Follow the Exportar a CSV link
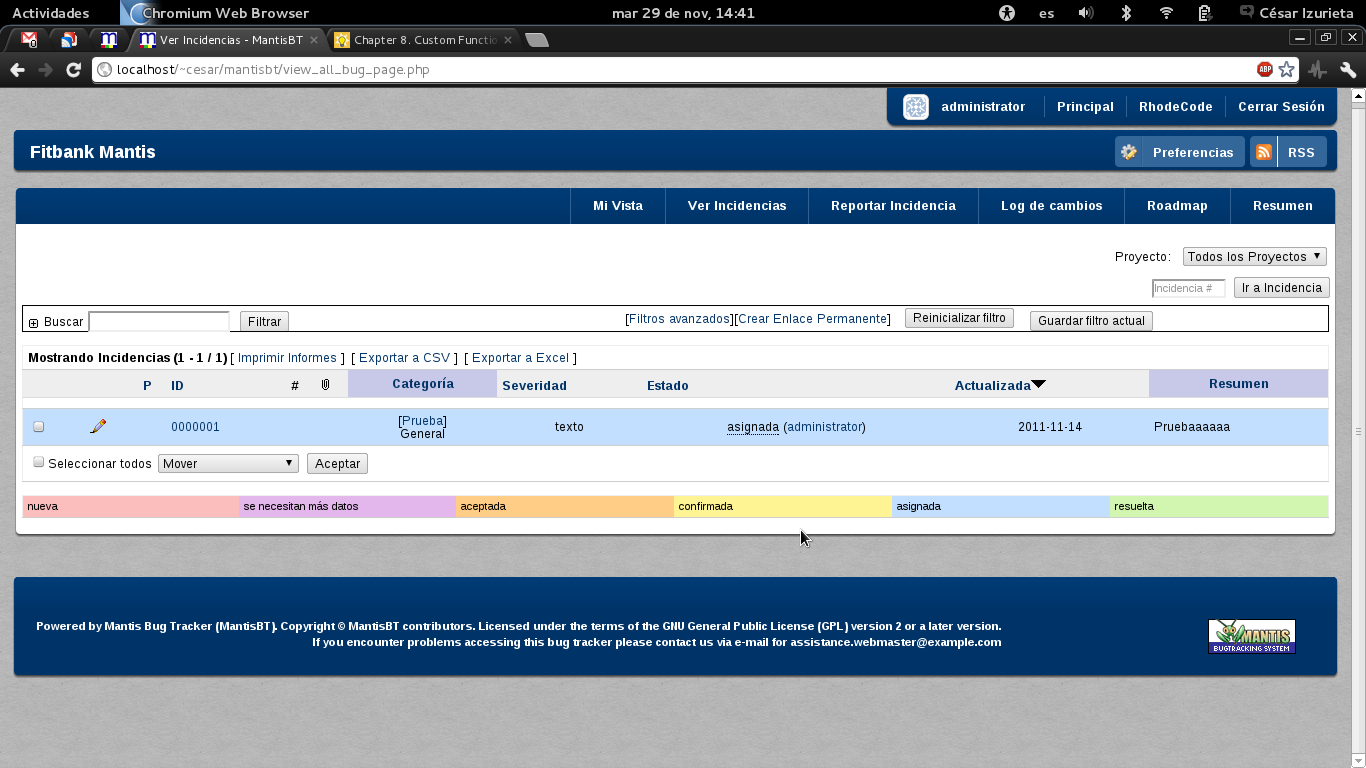 click(x=404, y=358)
